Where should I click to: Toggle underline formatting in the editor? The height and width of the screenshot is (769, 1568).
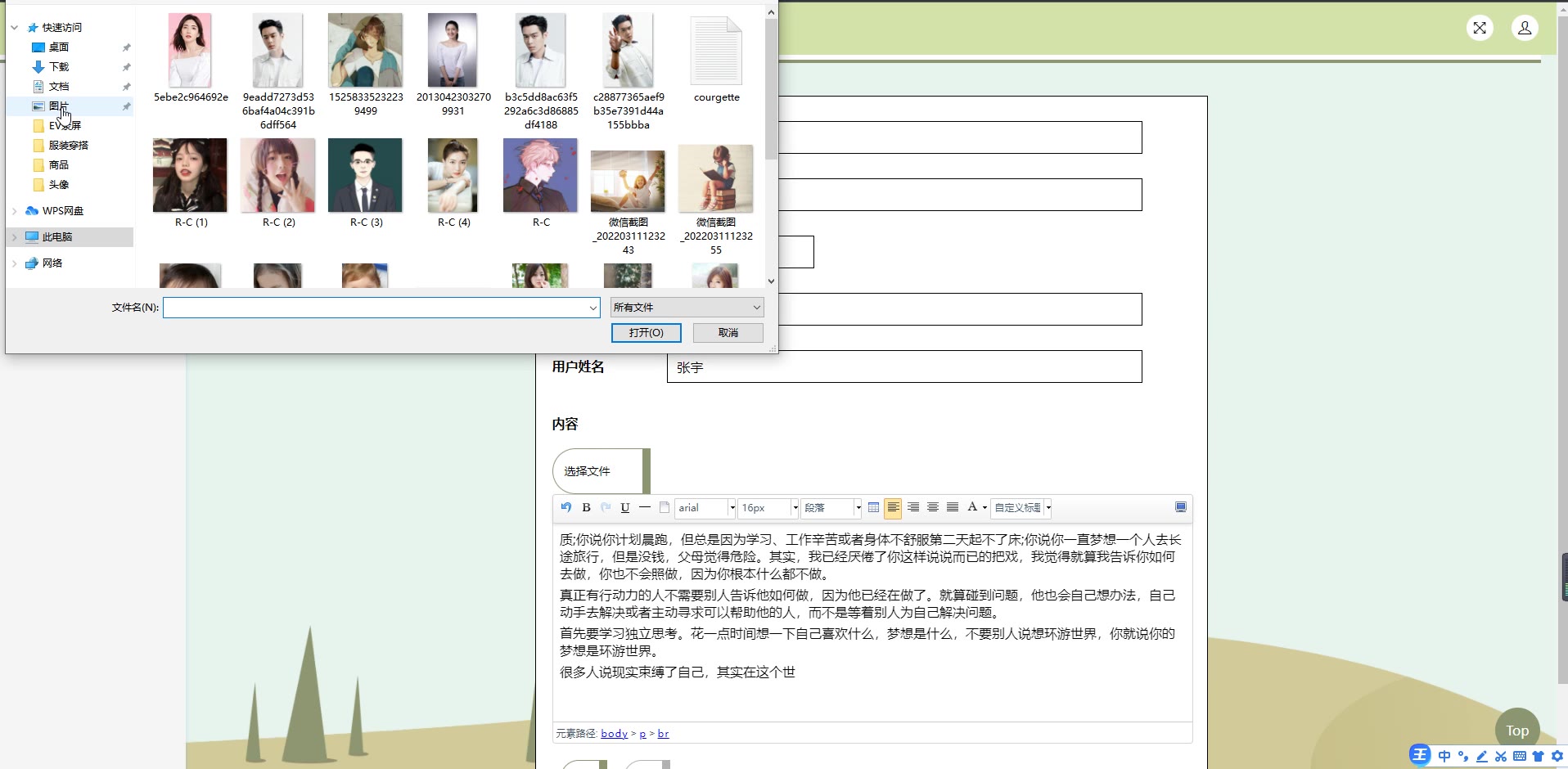pos(625,507)
